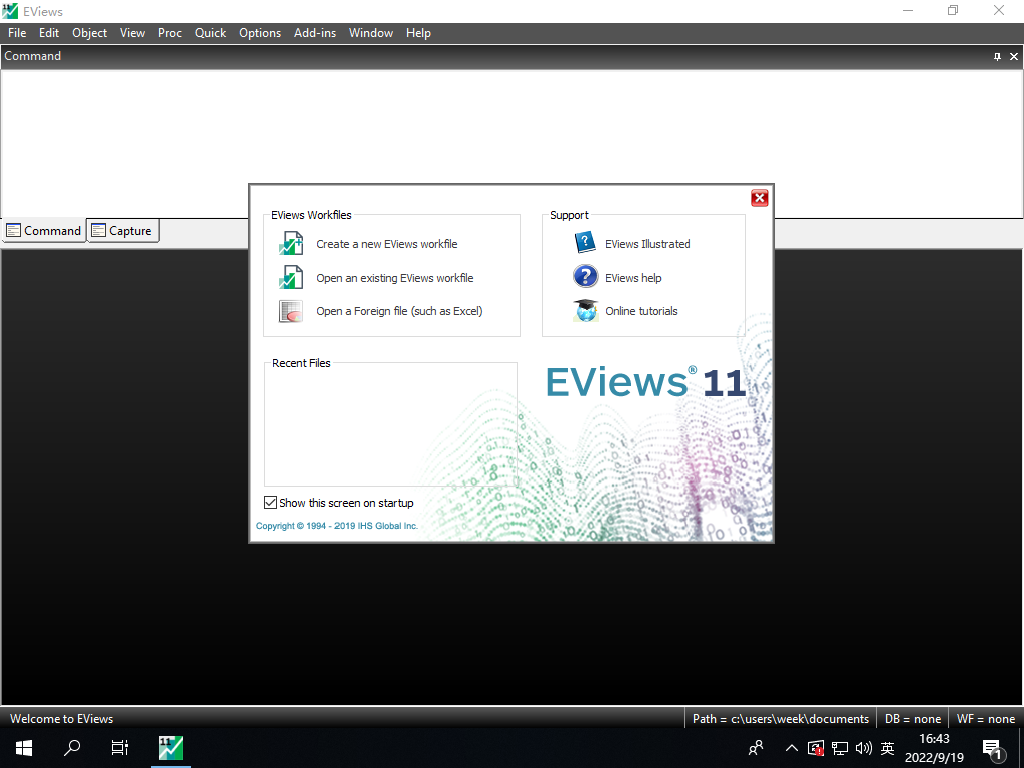
Task: Open the Help menu
Action: 418,33
